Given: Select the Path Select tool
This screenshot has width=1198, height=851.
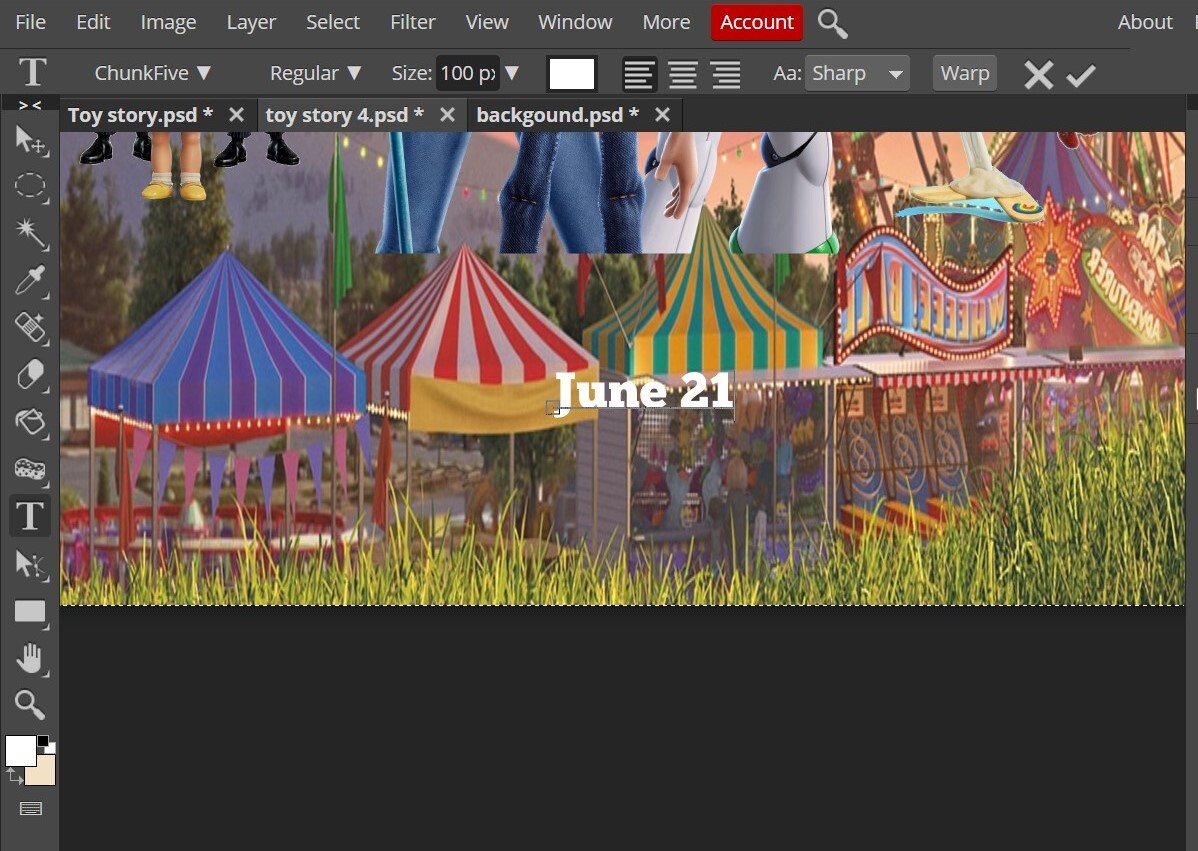Looking at the screenshot, I should [30, 564].
